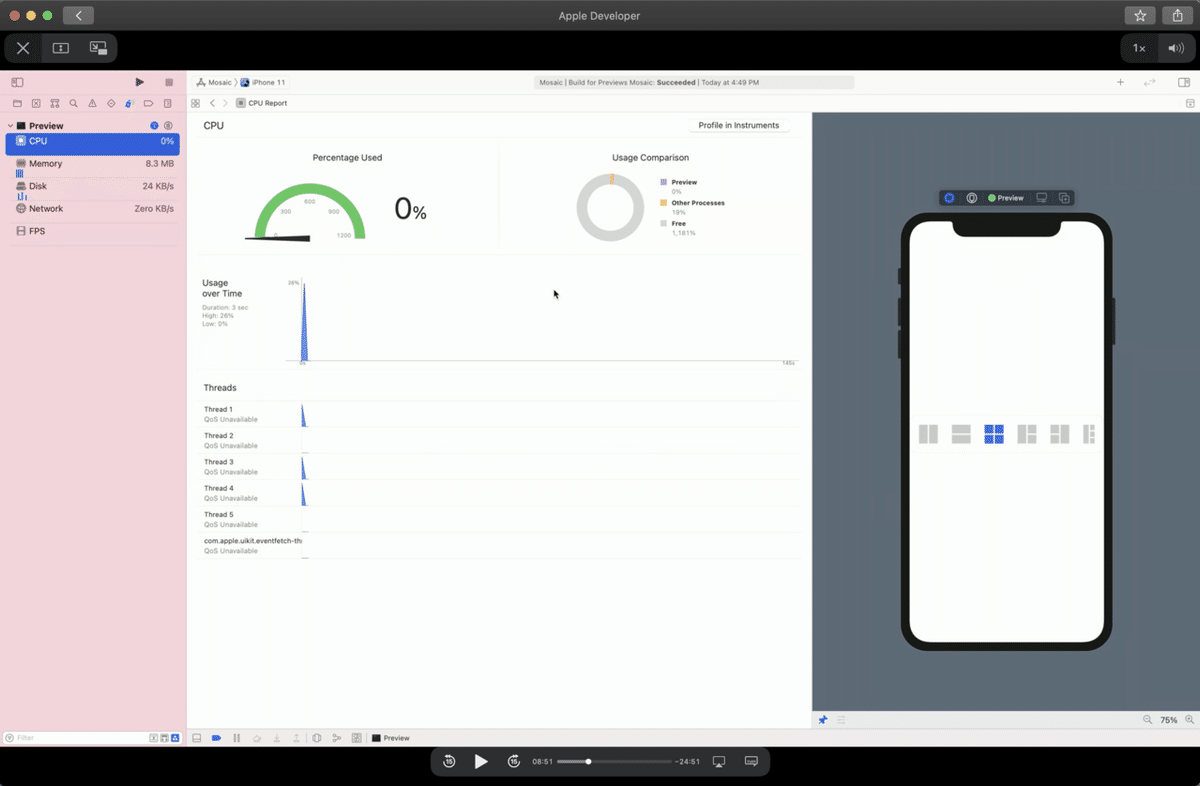Click Debug Memory Graph icon
This screenshot has width=1200, height=786.
click(337, 738)
